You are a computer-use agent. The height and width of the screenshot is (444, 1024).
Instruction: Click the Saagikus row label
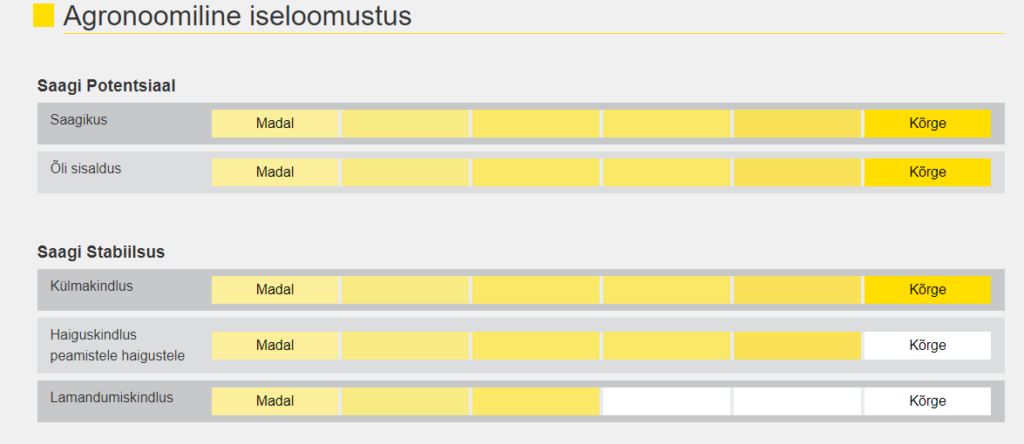tap(79, 120)
